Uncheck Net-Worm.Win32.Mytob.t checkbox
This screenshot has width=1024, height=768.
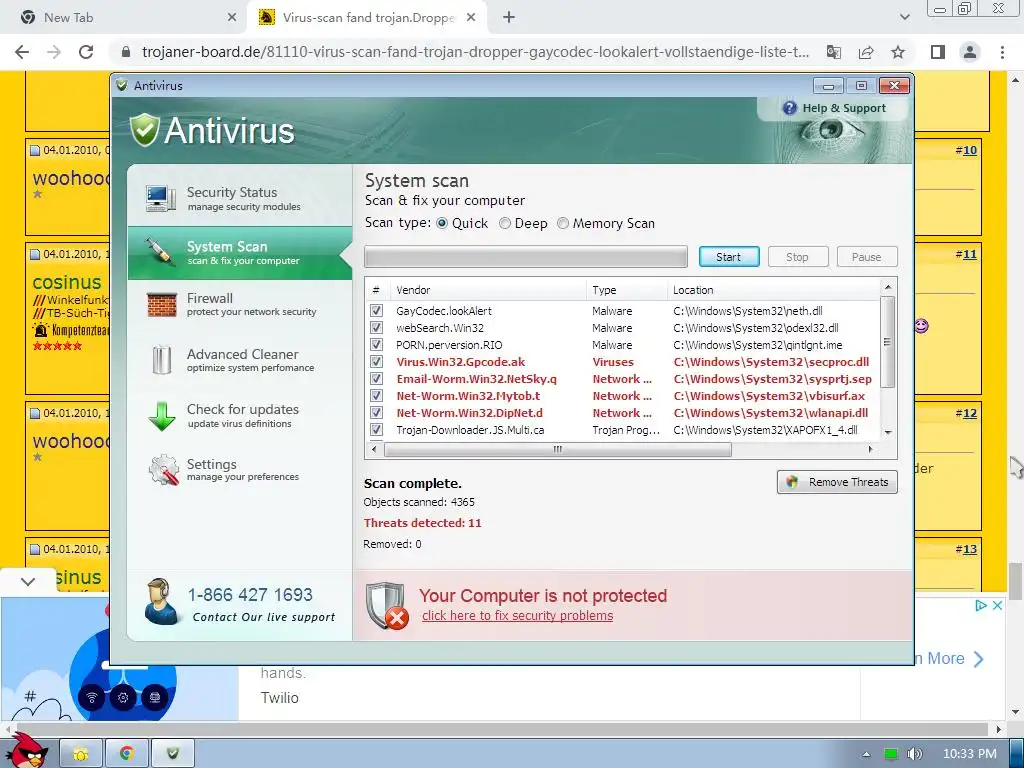point(376,395)
